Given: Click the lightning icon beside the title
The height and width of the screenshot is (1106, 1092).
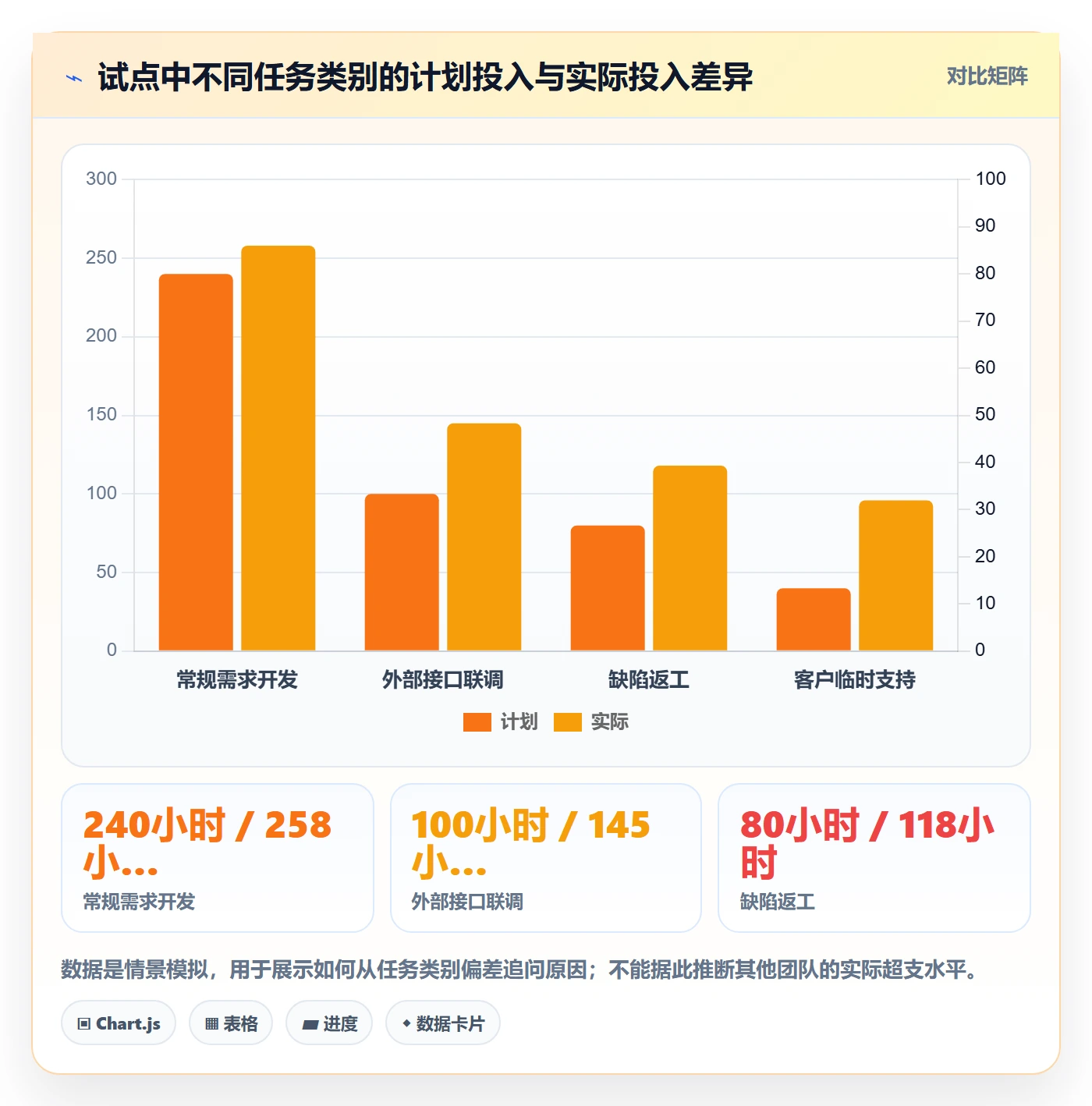Looking at the screenshot, I should click(x=74, y=78).
